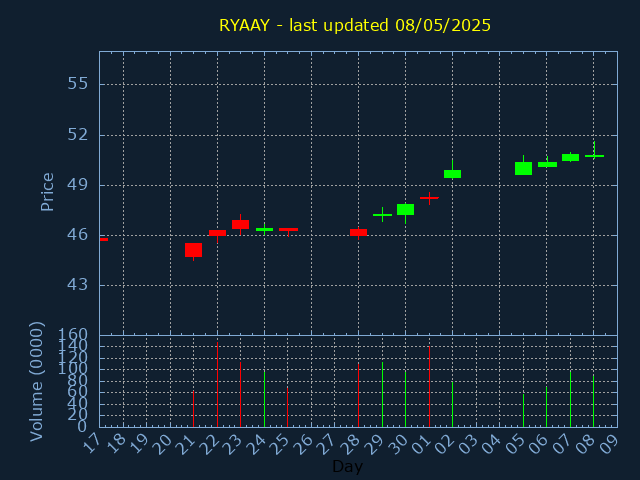Click the green volume bar for day 30
Viewport: 640px width, 480px height.
tap(405, 398)
